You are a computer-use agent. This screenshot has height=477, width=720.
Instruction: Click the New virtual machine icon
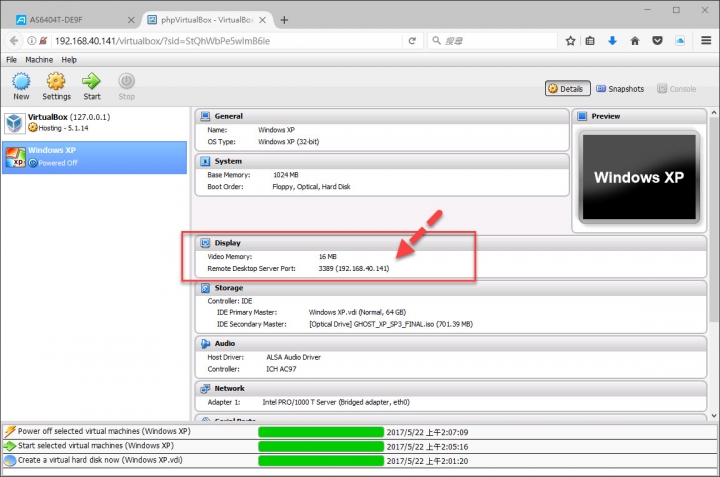click(21, 81)
